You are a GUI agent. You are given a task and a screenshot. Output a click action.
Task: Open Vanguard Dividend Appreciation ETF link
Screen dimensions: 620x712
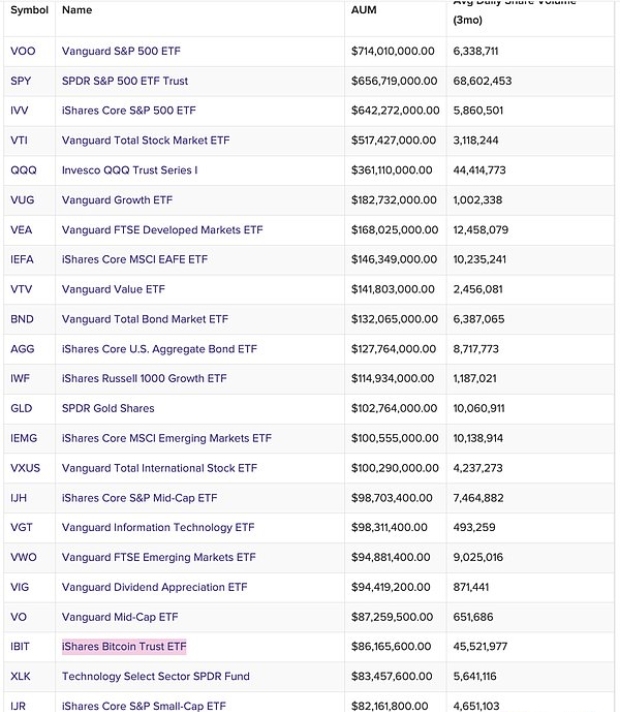pos(154,587)
